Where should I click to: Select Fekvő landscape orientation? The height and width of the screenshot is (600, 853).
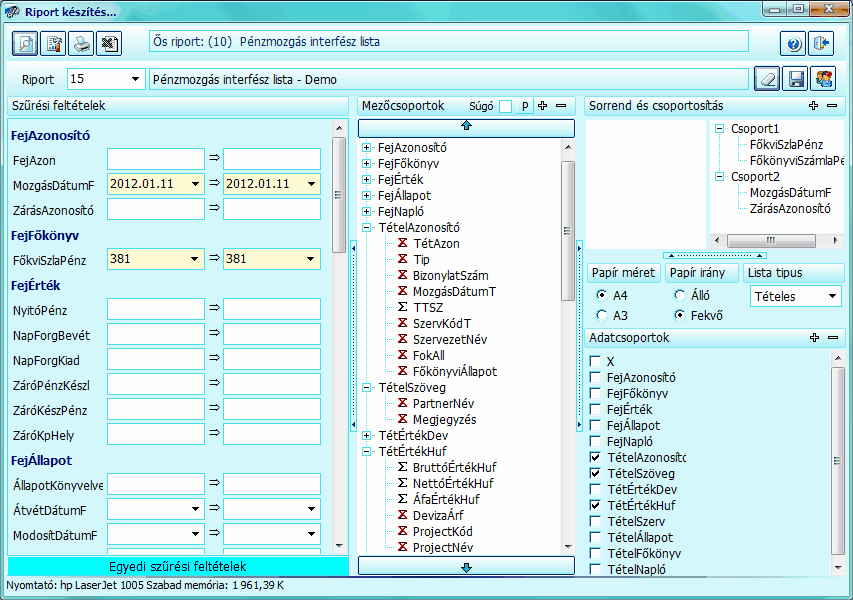[x=679, y=316]
